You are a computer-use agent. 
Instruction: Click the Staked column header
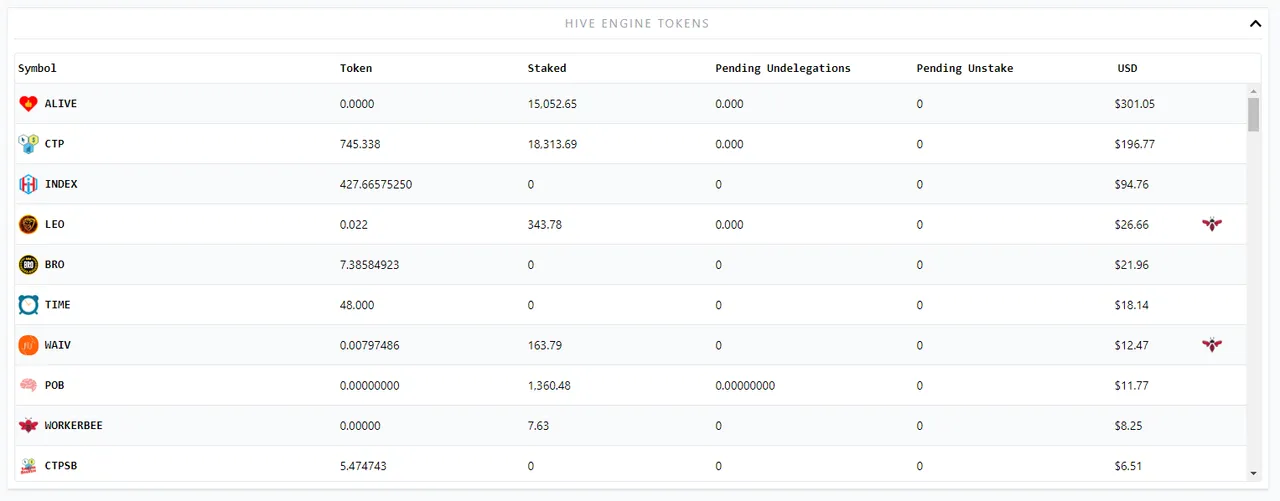pos(547,68)
